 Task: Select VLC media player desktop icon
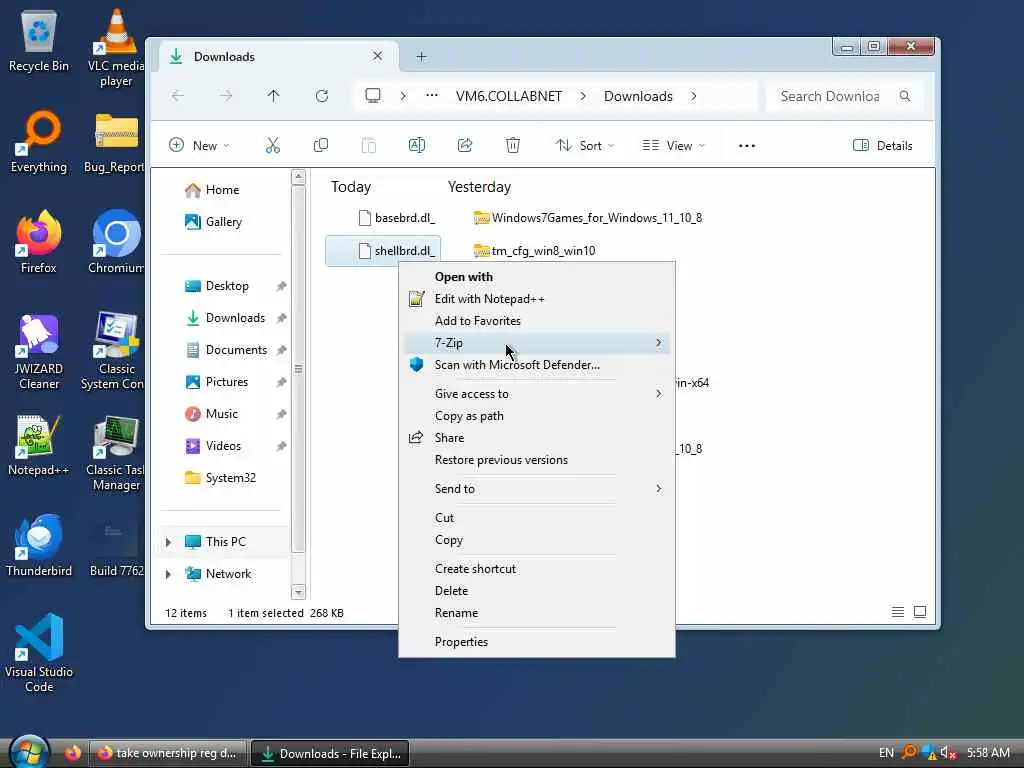pos(116,47)
